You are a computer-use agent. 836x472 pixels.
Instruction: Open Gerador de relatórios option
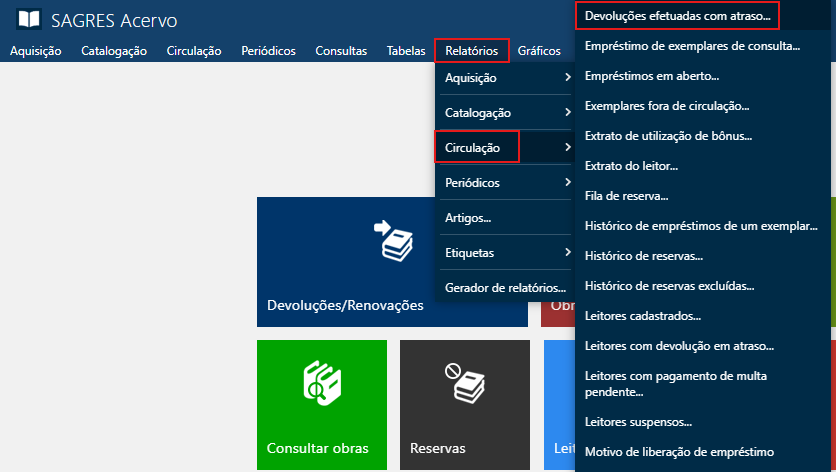pyautogui.click(x=505, y=287)
